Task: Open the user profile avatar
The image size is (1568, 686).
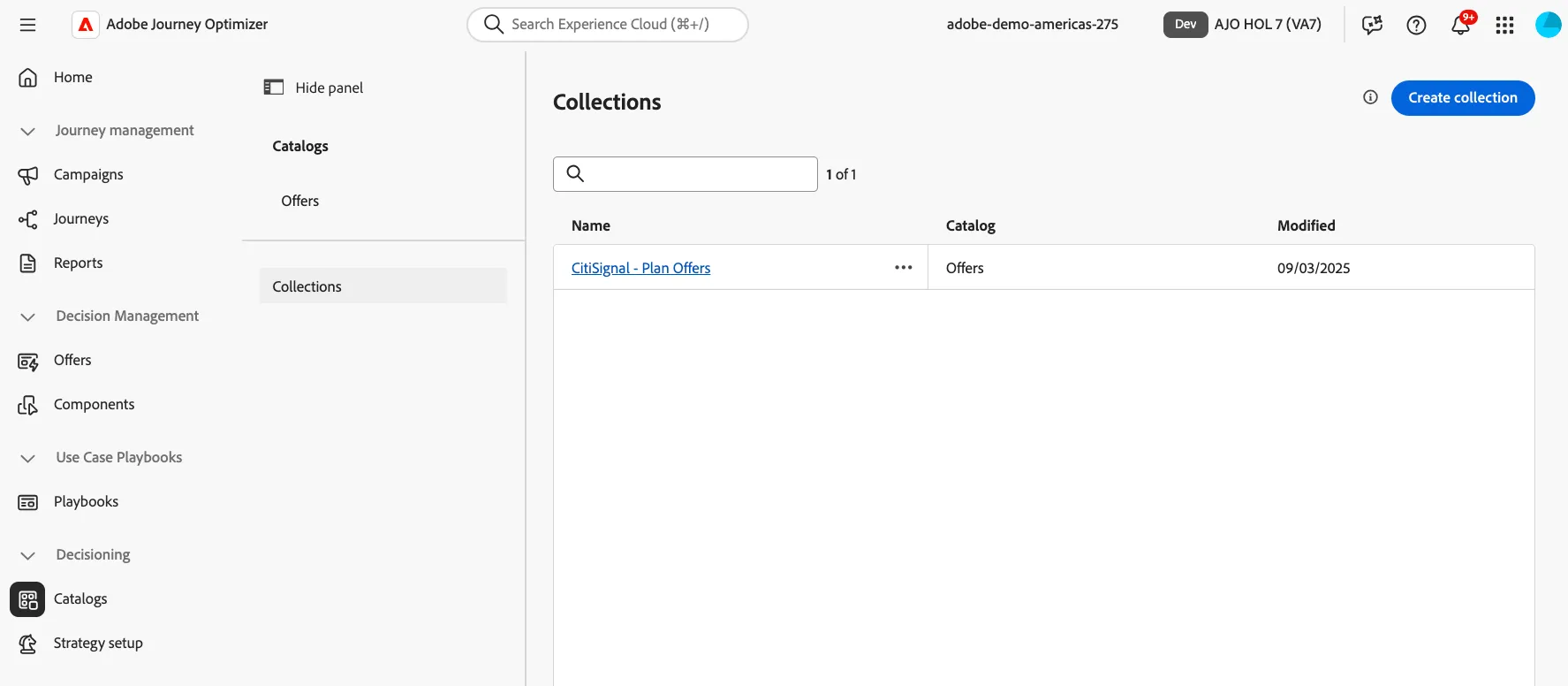Action: click(1549, 25)
